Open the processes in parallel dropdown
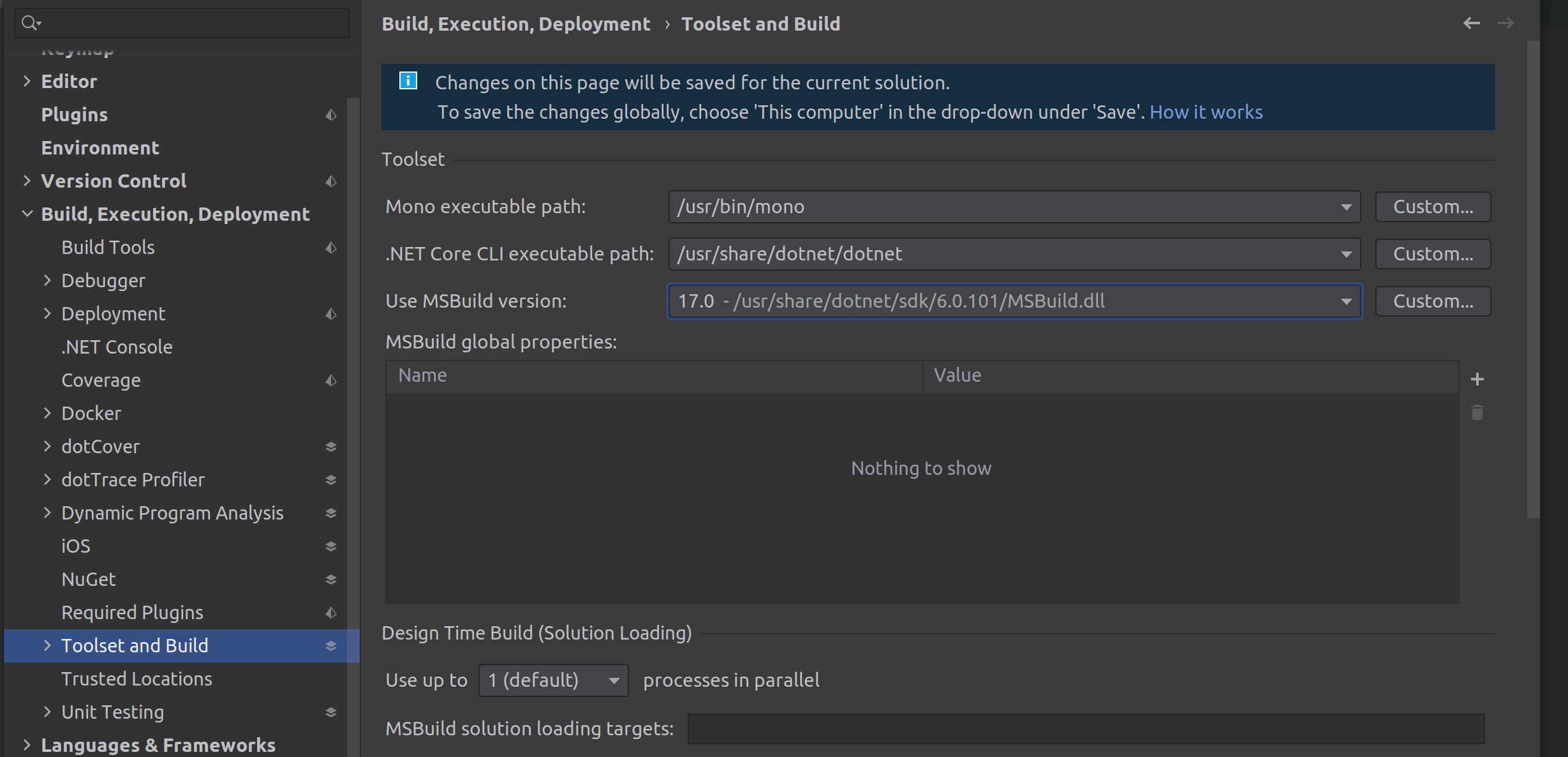Viewport: 1568px width, 757px height. pos(613,680)
